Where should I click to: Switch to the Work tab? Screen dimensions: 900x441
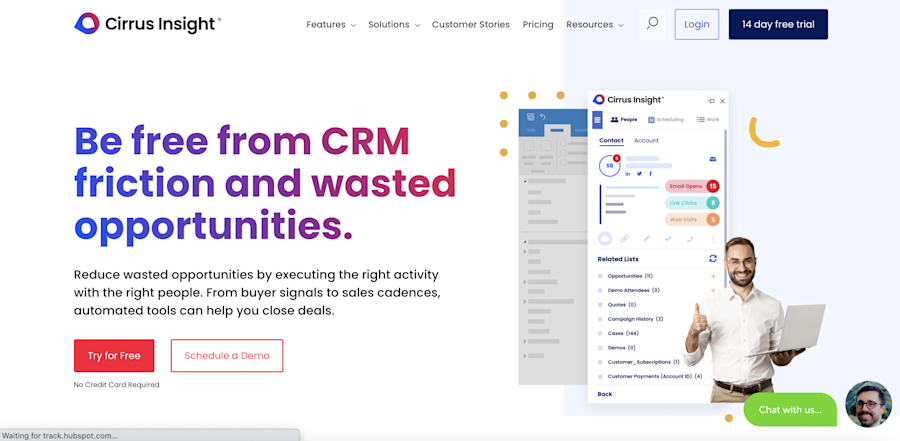708,119
